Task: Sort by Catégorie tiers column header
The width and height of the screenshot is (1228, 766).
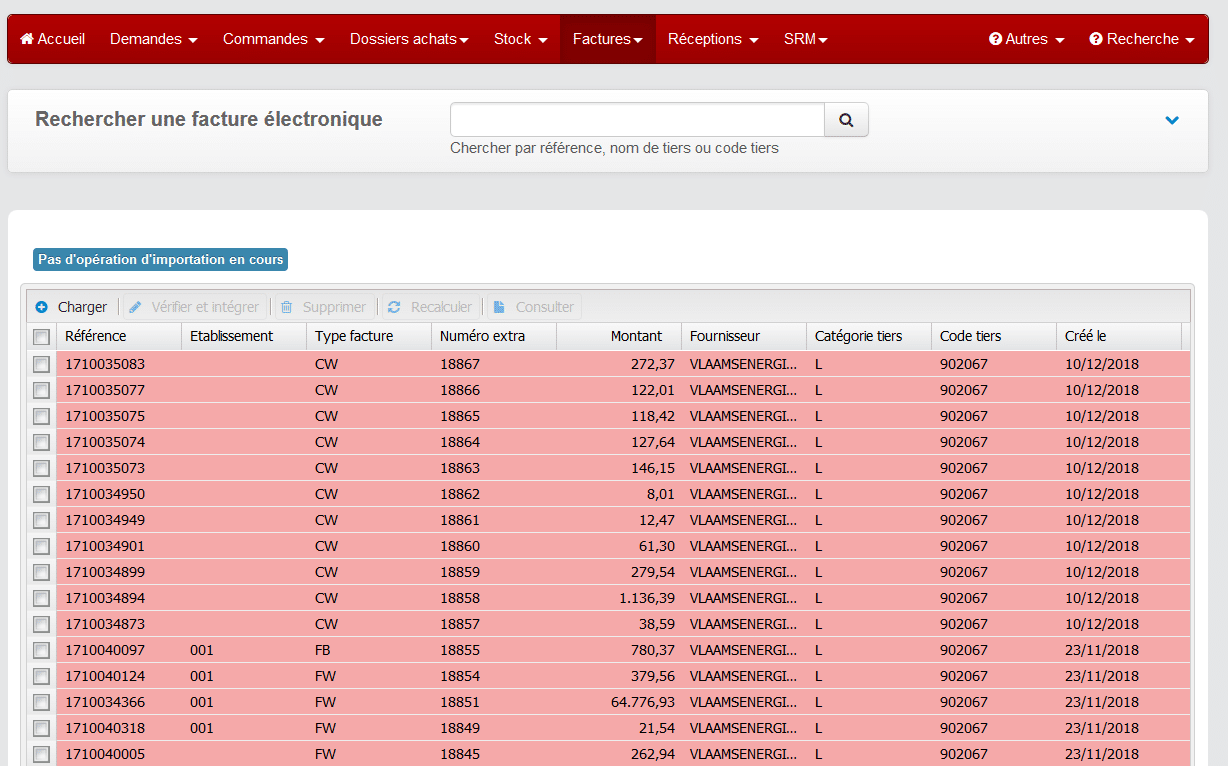Action: tap(869, 336)
